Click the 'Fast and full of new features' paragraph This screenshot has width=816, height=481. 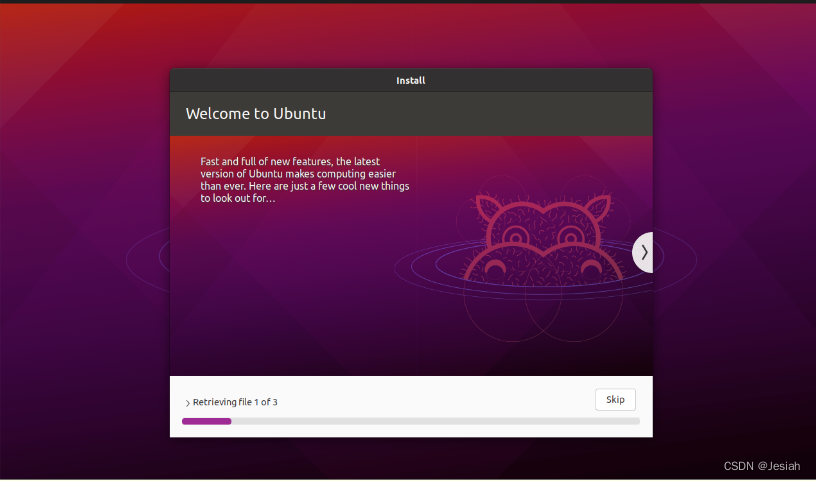[x=304, y=180]
